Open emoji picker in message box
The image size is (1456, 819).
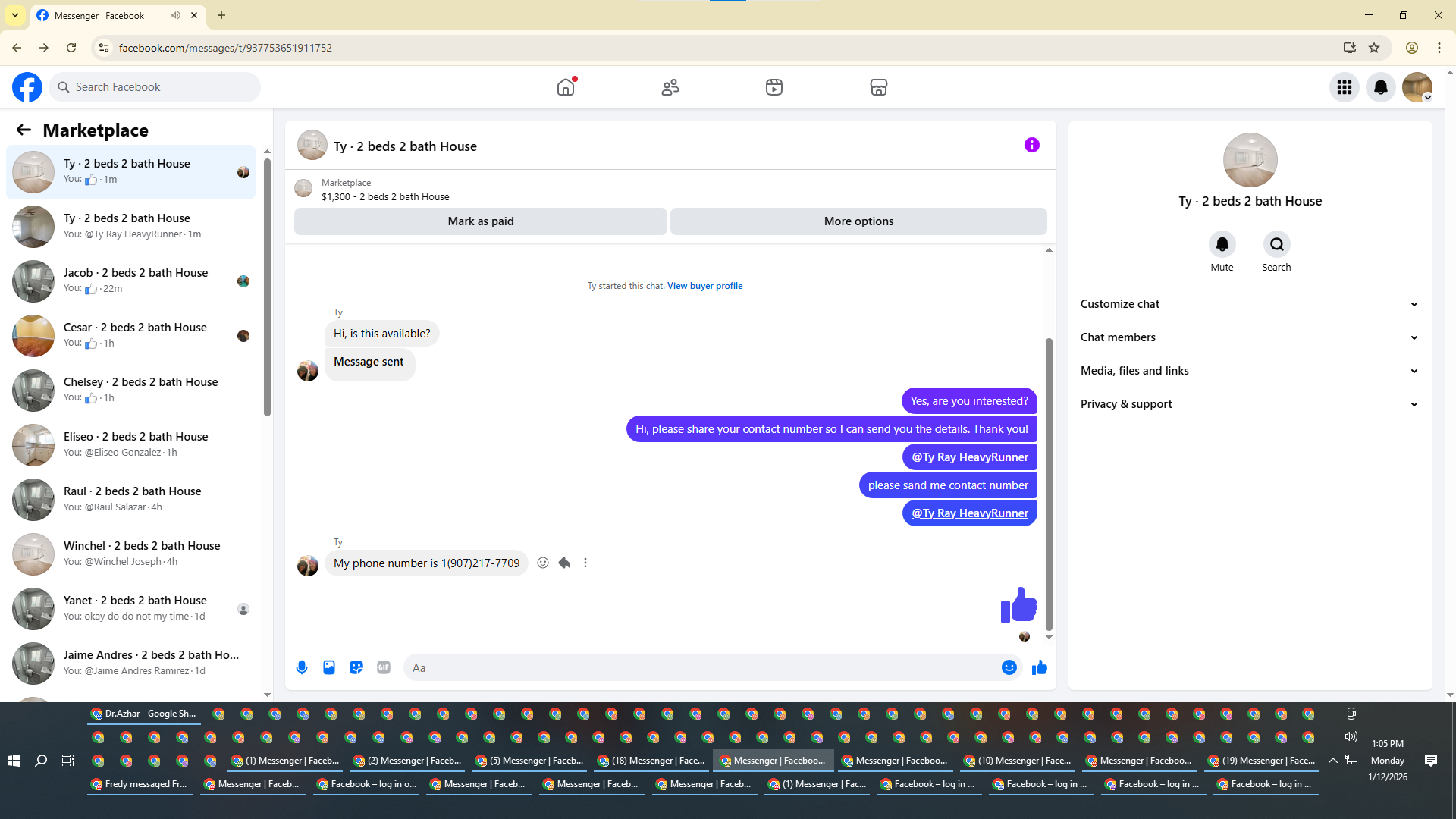1009,667
